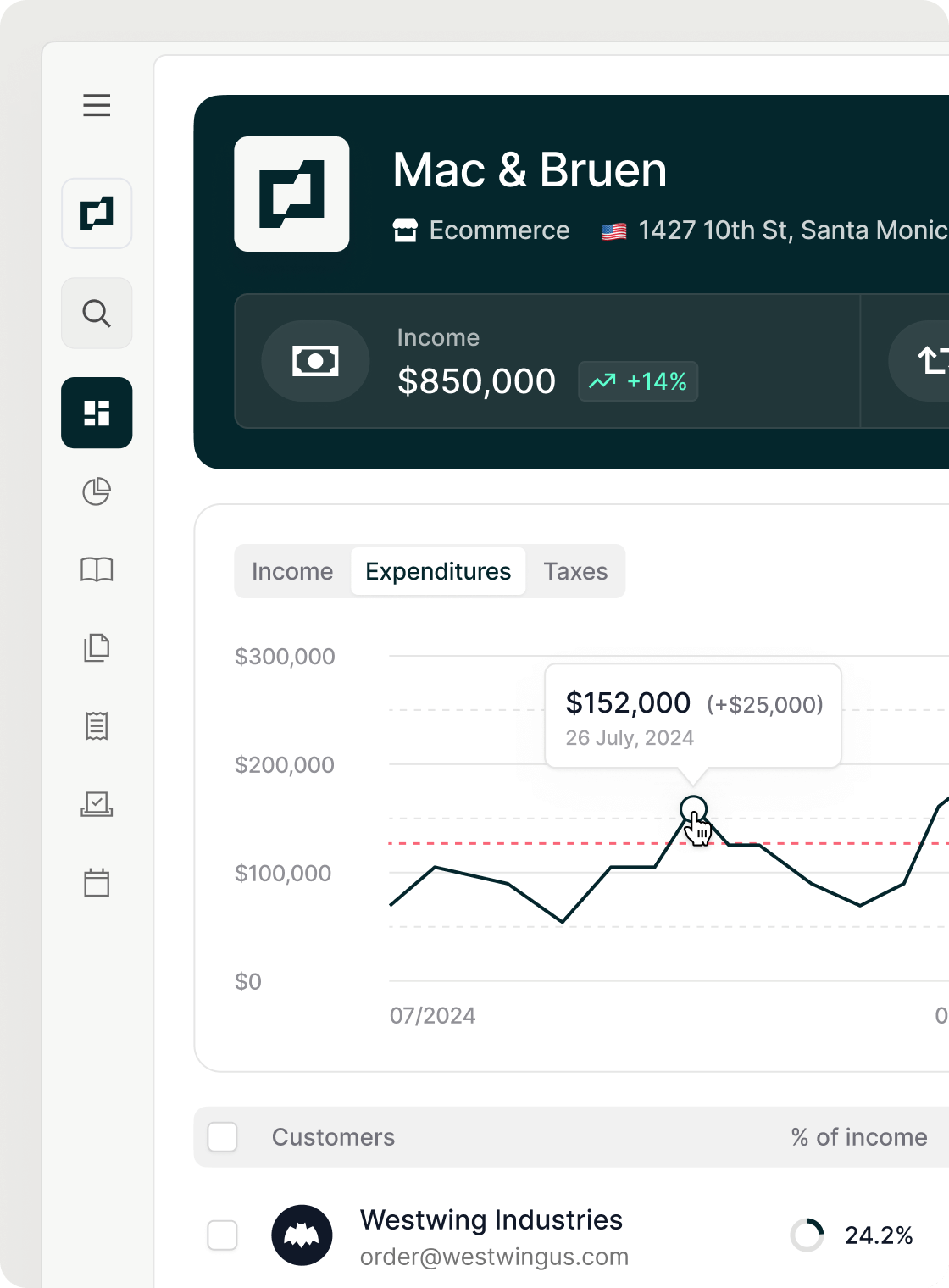Open the pie chart reports icon
This screenshot has width=949, height=1288.
(x=97, y=491)
